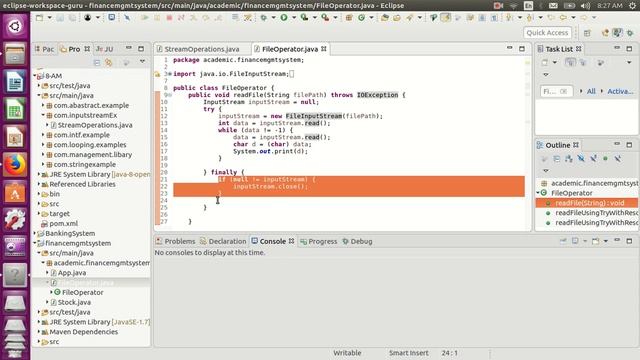640x360 pixels.
Task: Open Firefox from the Ubuntu dock
Action: [x=15, y=165]
